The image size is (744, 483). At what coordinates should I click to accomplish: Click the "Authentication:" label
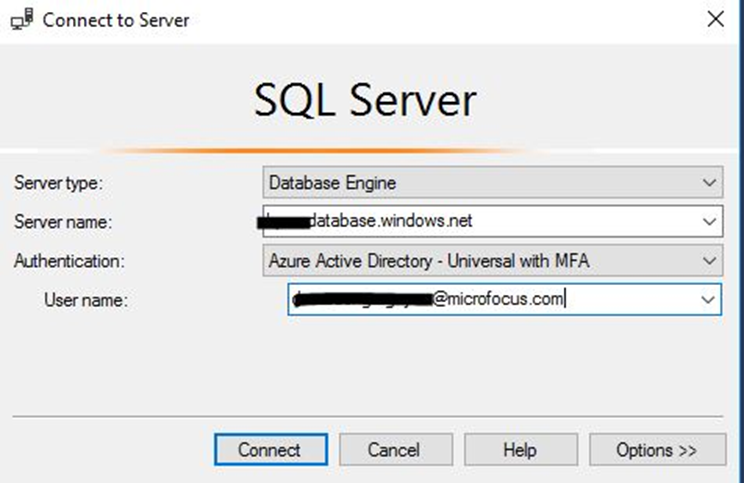tap(66, 260)
